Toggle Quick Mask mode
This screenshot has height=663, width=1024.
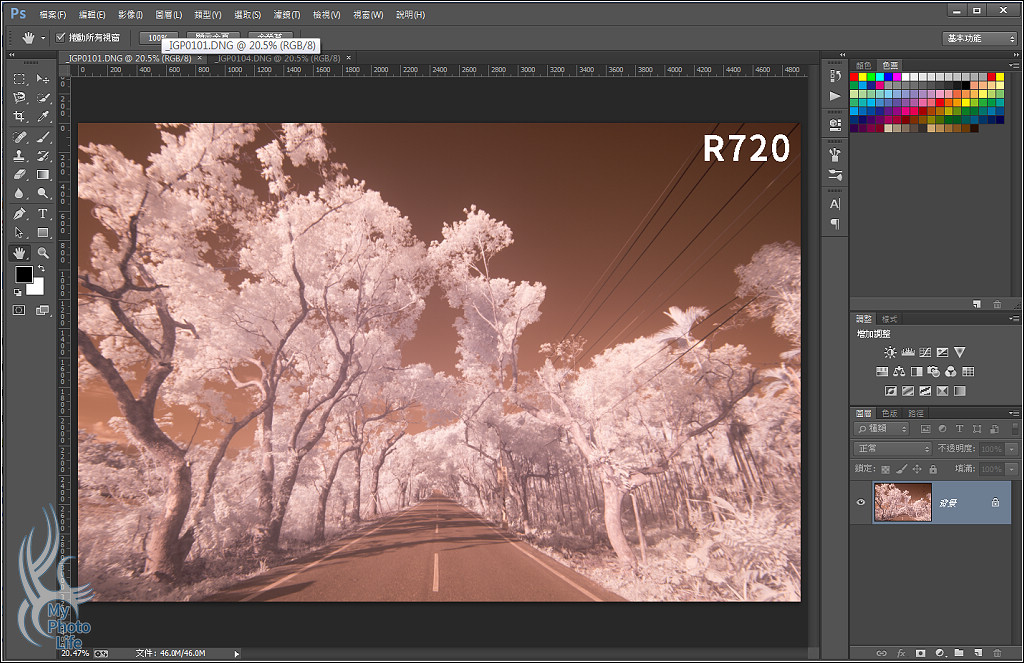coord(19,310)
